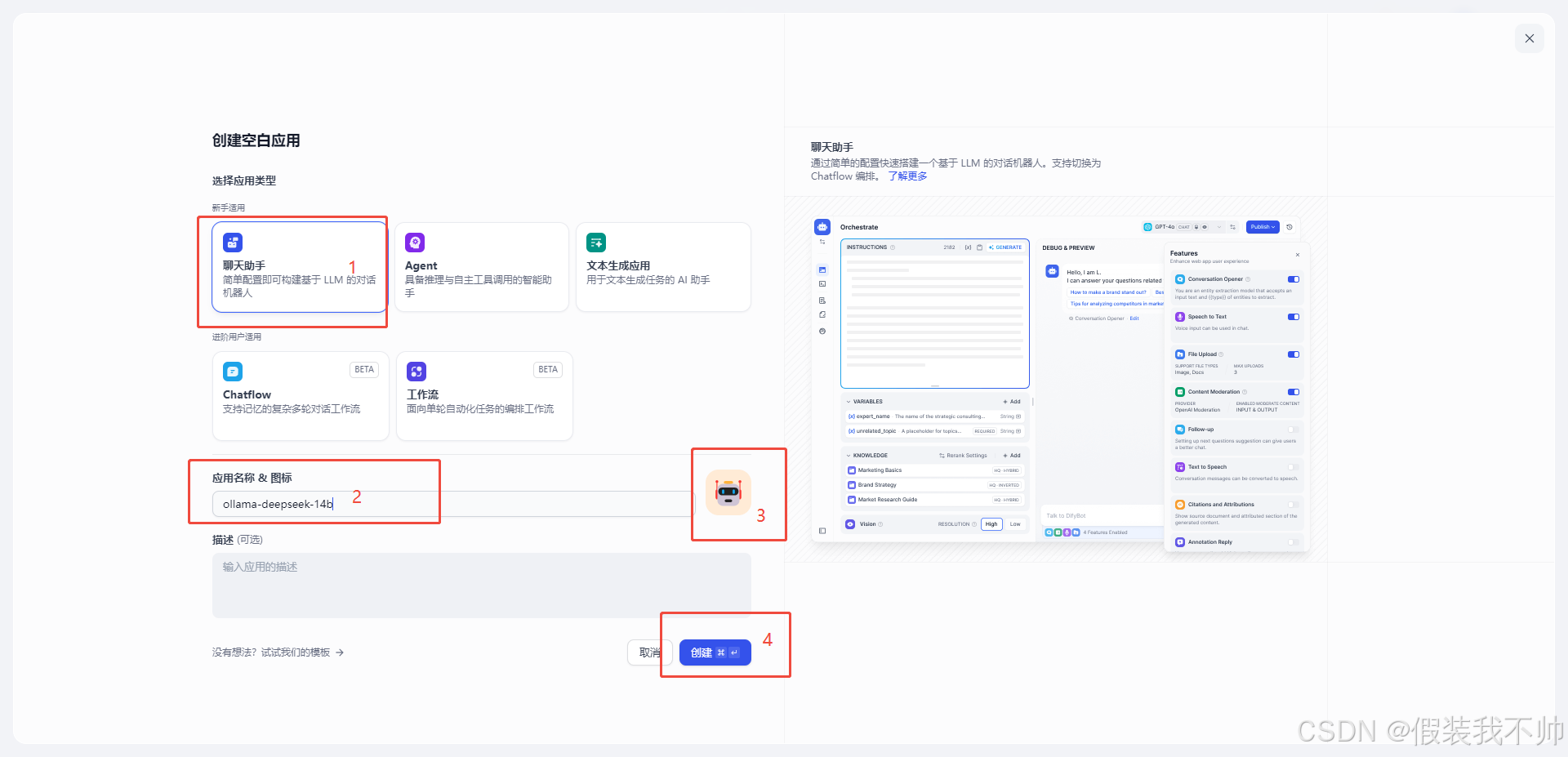Image resolution: width=1568 pixels, height=757 pixels.
Task: Enable Annotation Reply switch in preview
Action: coord(1294,542)
